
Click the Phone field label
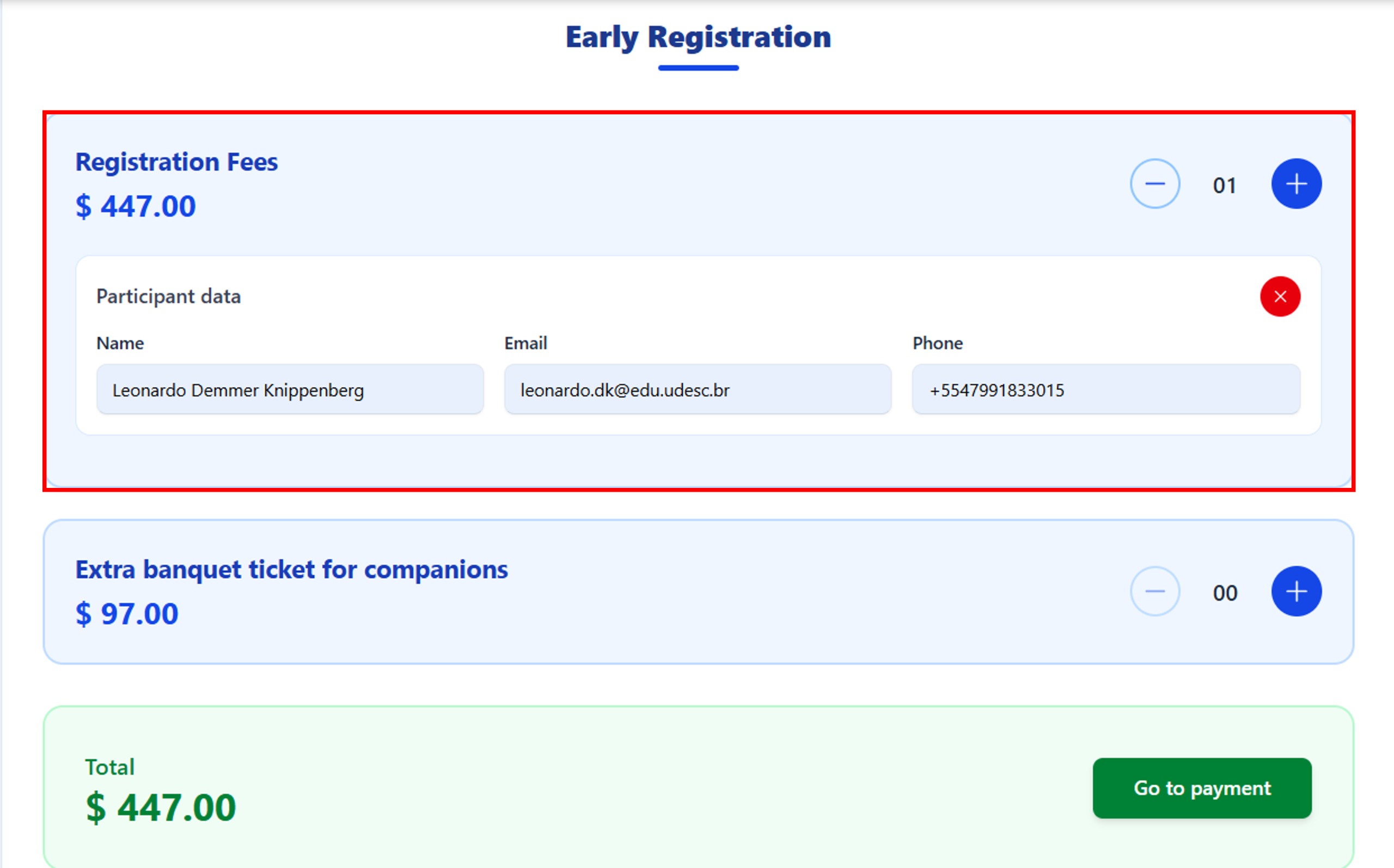[937, 343]
